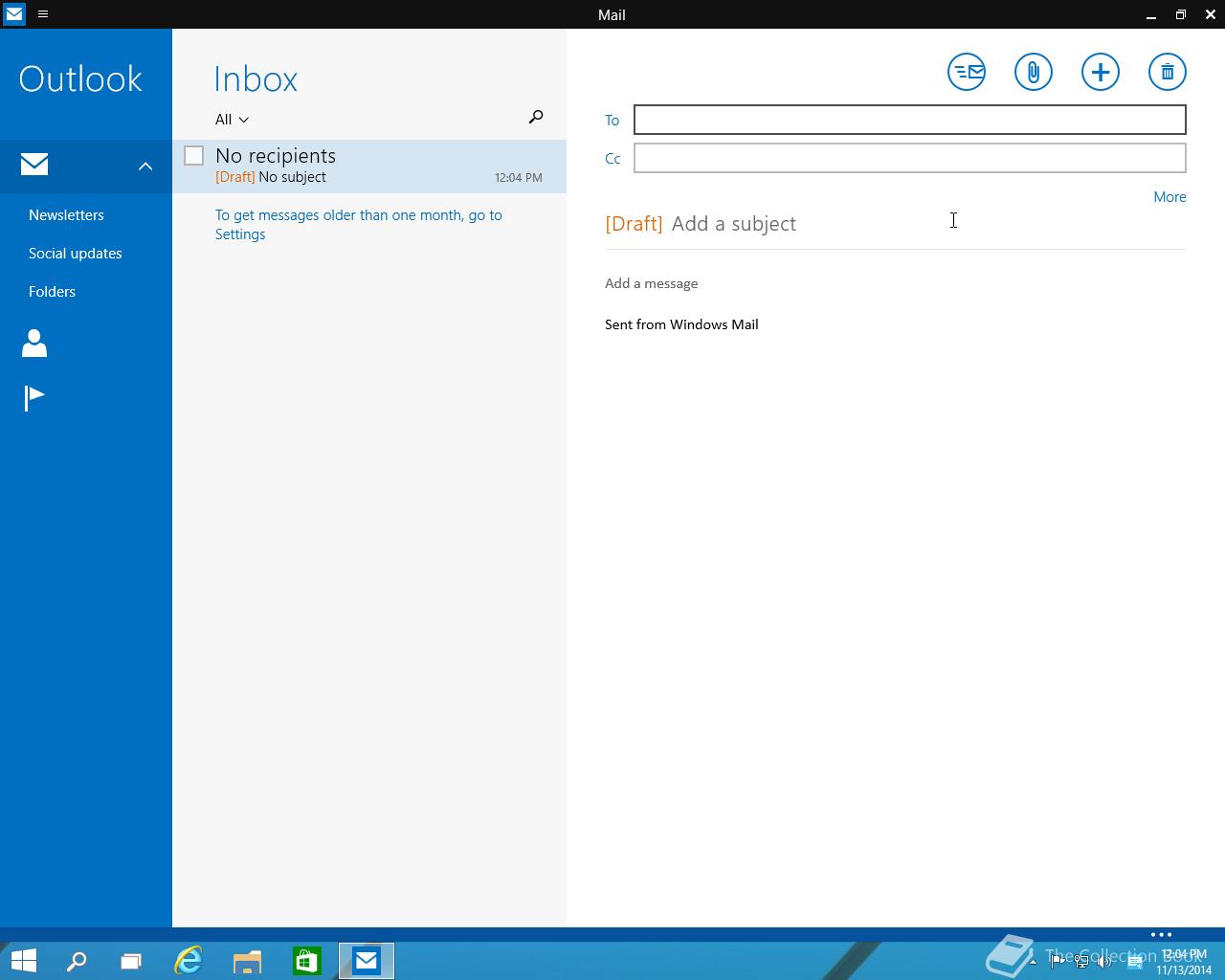Screen dimensions: 1225x980
Task: Open the Social updates folder
Action: point(76,253)
